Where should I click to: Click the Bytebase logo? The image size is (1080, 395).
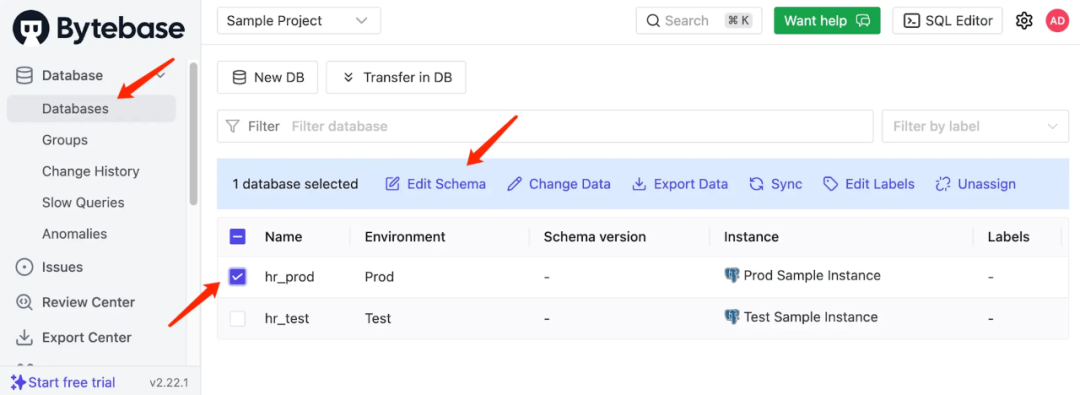(99, 28)
